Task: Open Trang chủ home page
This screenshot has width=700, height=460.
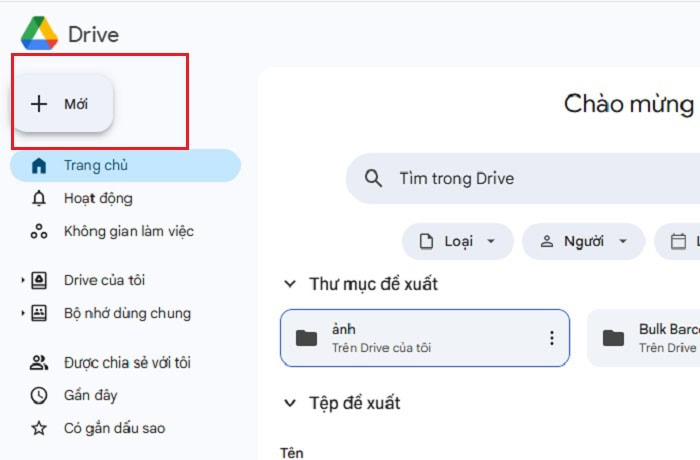Action: point(96,166)
